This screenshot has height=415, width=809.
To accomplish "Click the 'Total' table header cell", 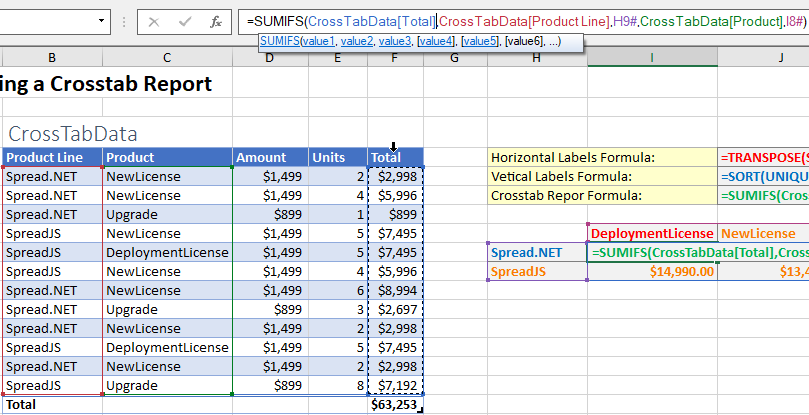I will click(x=395, y=157).
